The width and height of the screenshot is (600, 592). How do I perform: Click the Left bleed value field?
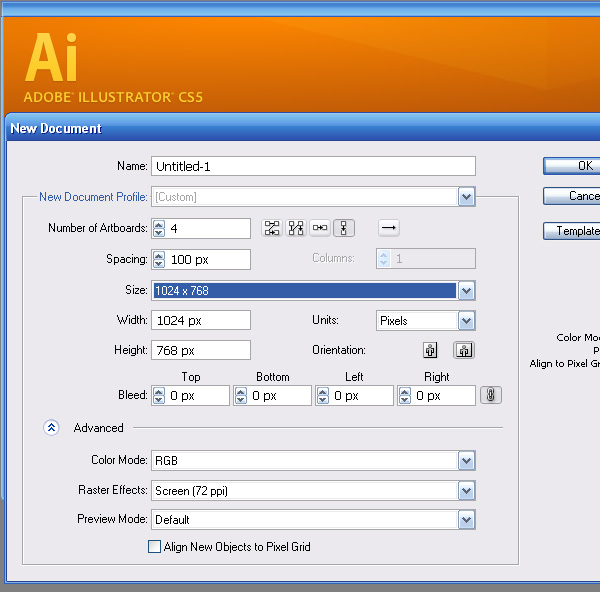pos(361,395)
